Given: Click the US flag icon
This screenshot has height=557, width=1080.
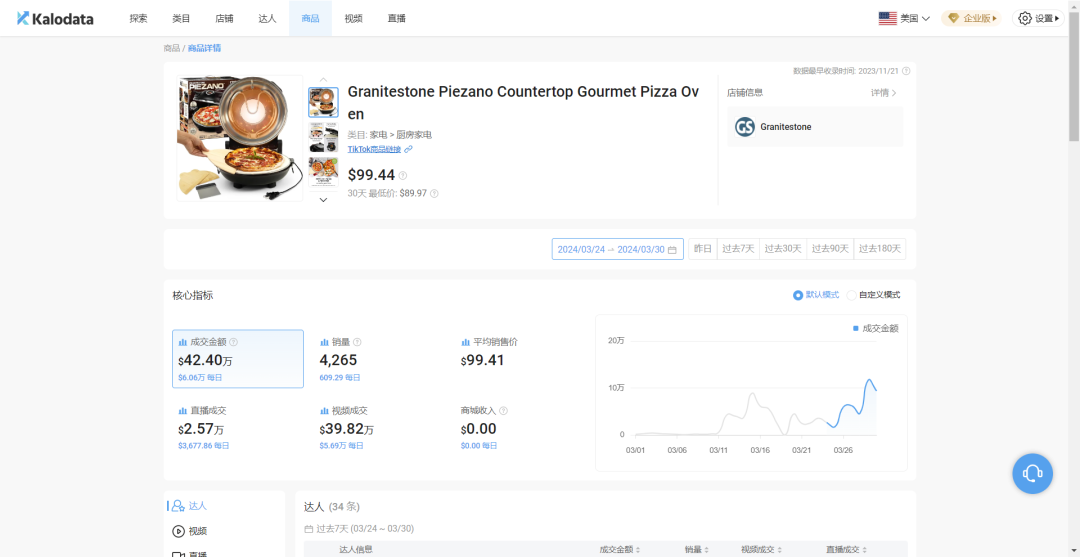Looking at the screenshot, I should pyautogui.click(x=887, y=19).
